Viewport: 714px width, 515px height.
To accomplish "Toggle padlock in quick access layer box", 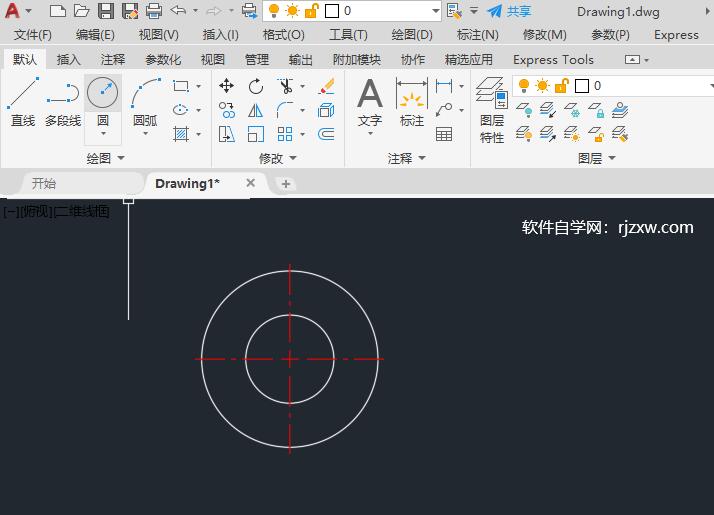I will 311,11.
